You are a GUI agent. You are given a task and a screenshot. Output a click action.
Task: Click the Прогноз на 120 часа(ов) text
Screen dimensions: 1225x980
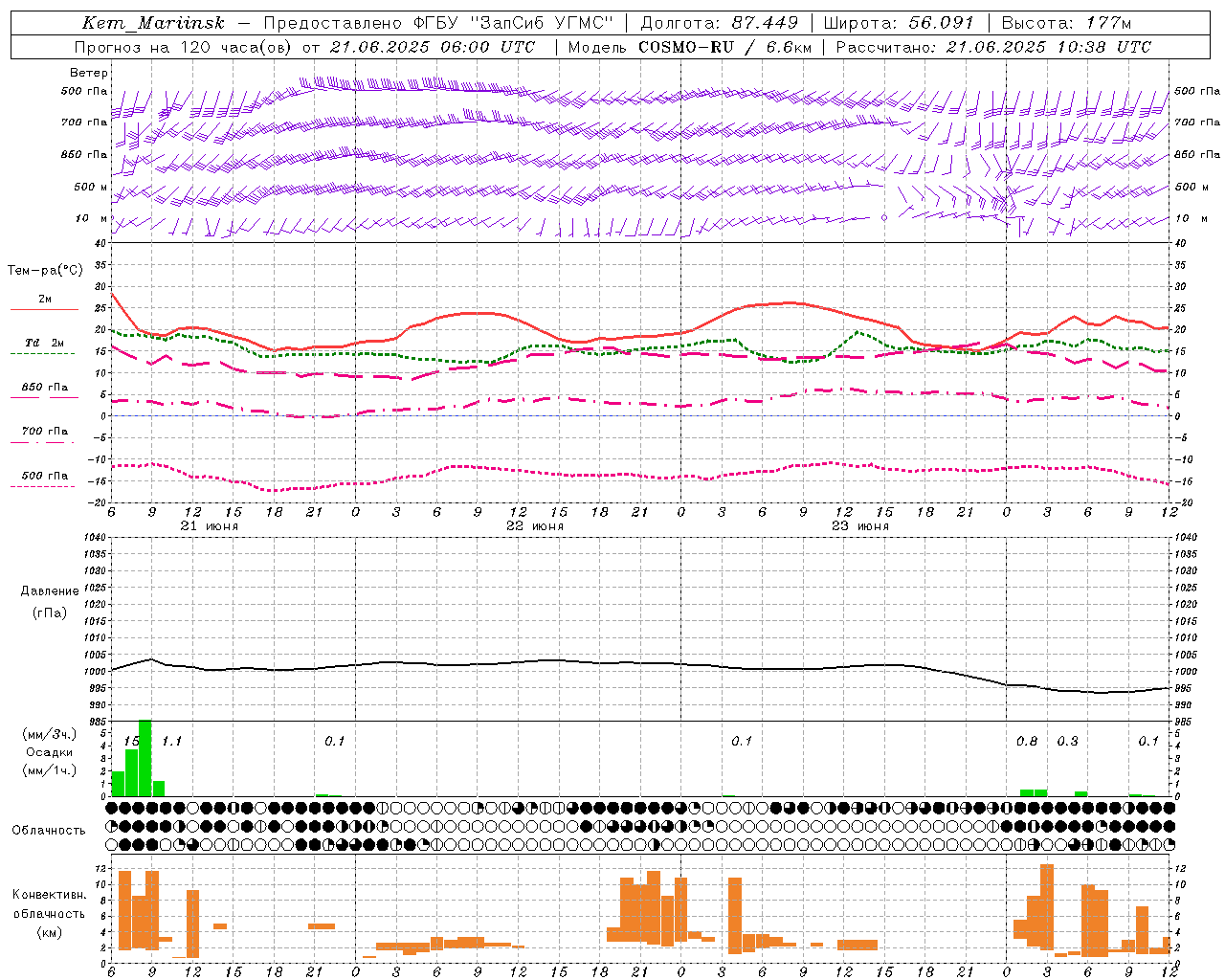coord(184,47)
